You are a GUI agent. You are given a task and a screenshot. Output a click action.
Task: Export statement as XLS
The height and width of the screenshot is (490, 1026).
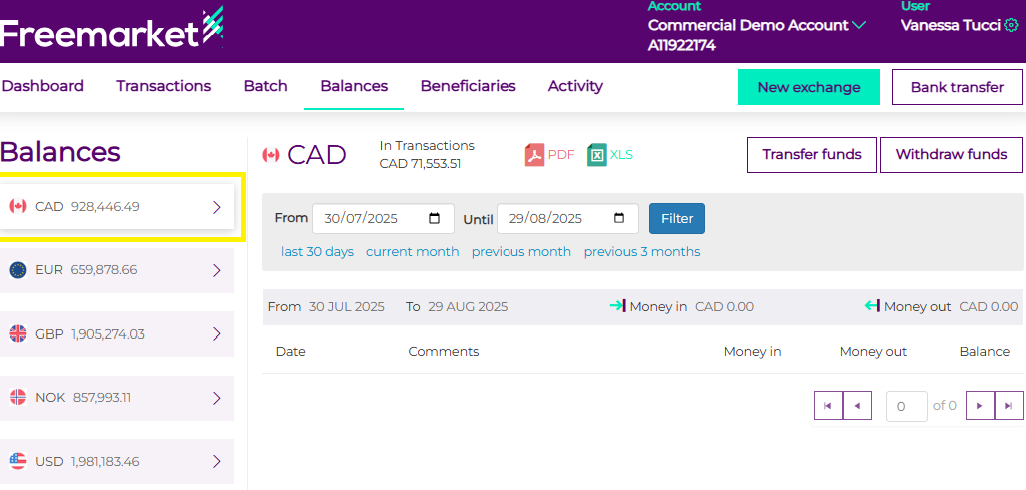pyautogui.click(x=610, y=155)
